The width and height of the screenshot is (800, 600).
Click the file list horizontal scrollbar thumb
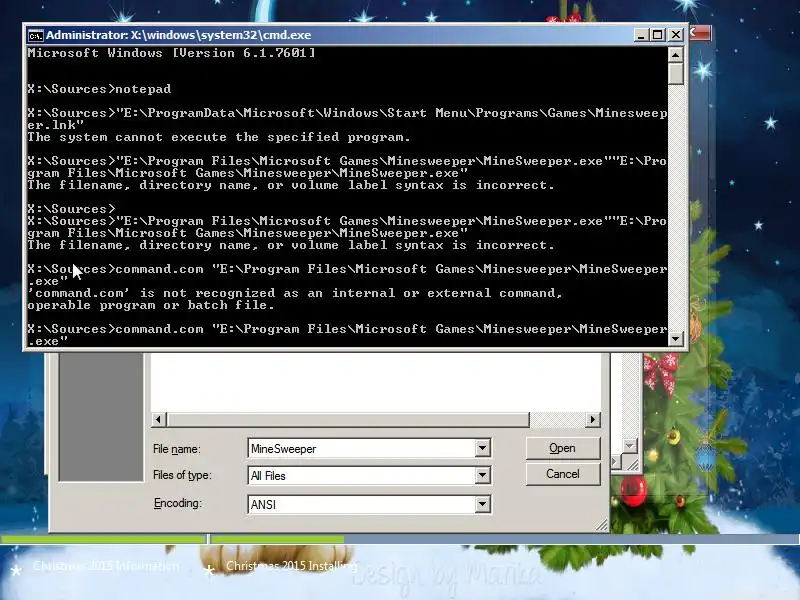(348, 419)
